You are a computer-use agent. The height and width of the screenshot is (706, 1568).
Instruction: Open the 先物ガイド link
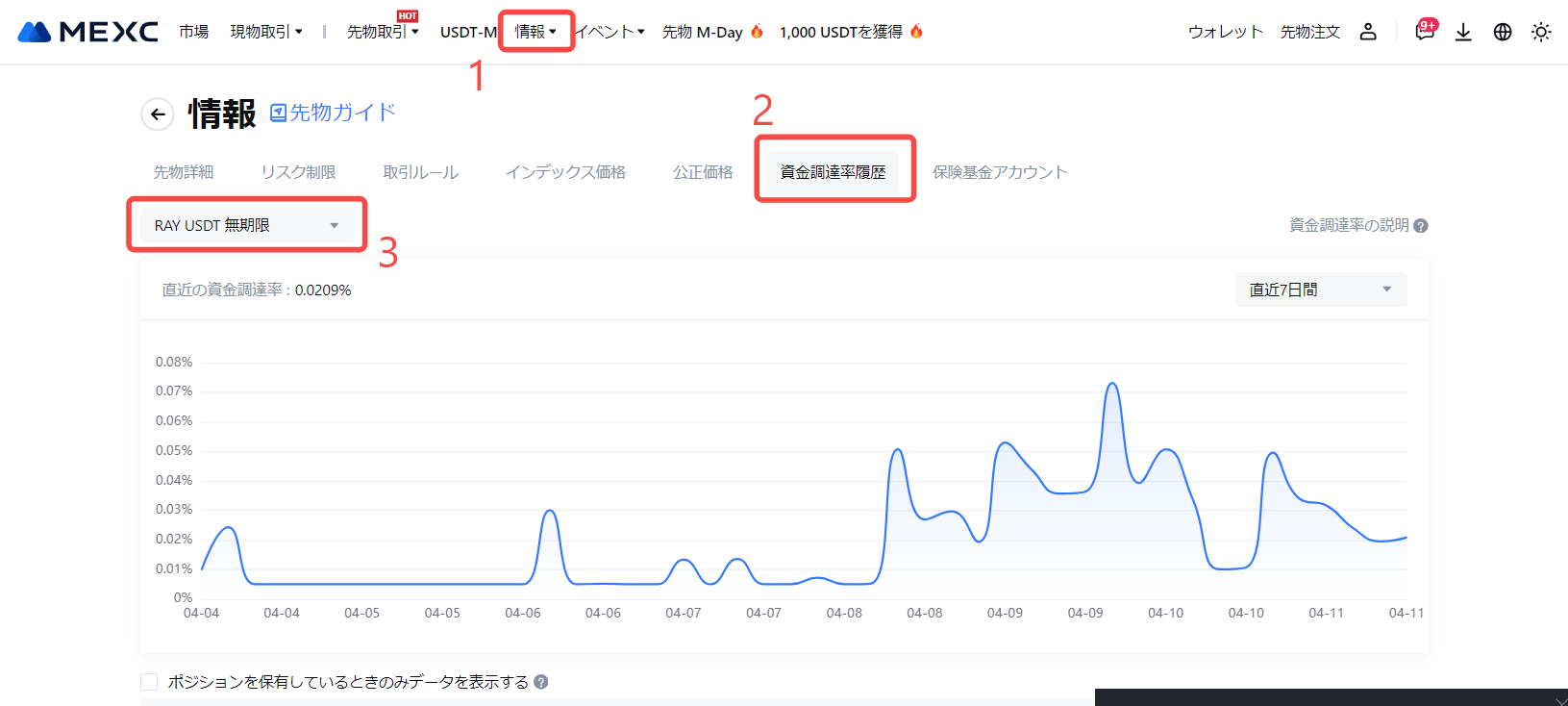[x=334, y=113]
